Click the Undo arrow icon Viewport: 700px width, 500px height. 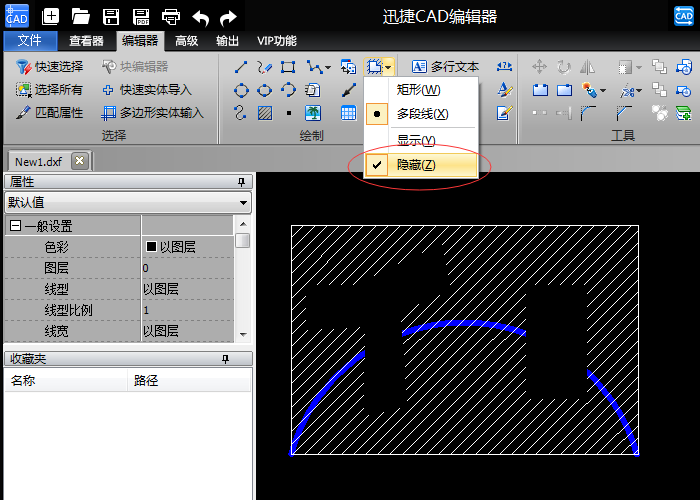pyautogui.click(x=201, y=16)
